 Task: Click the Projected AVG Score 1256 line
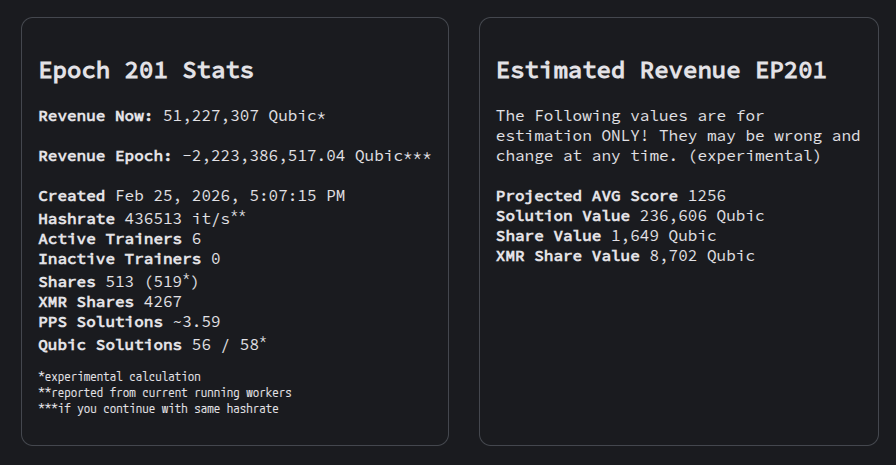610,196
